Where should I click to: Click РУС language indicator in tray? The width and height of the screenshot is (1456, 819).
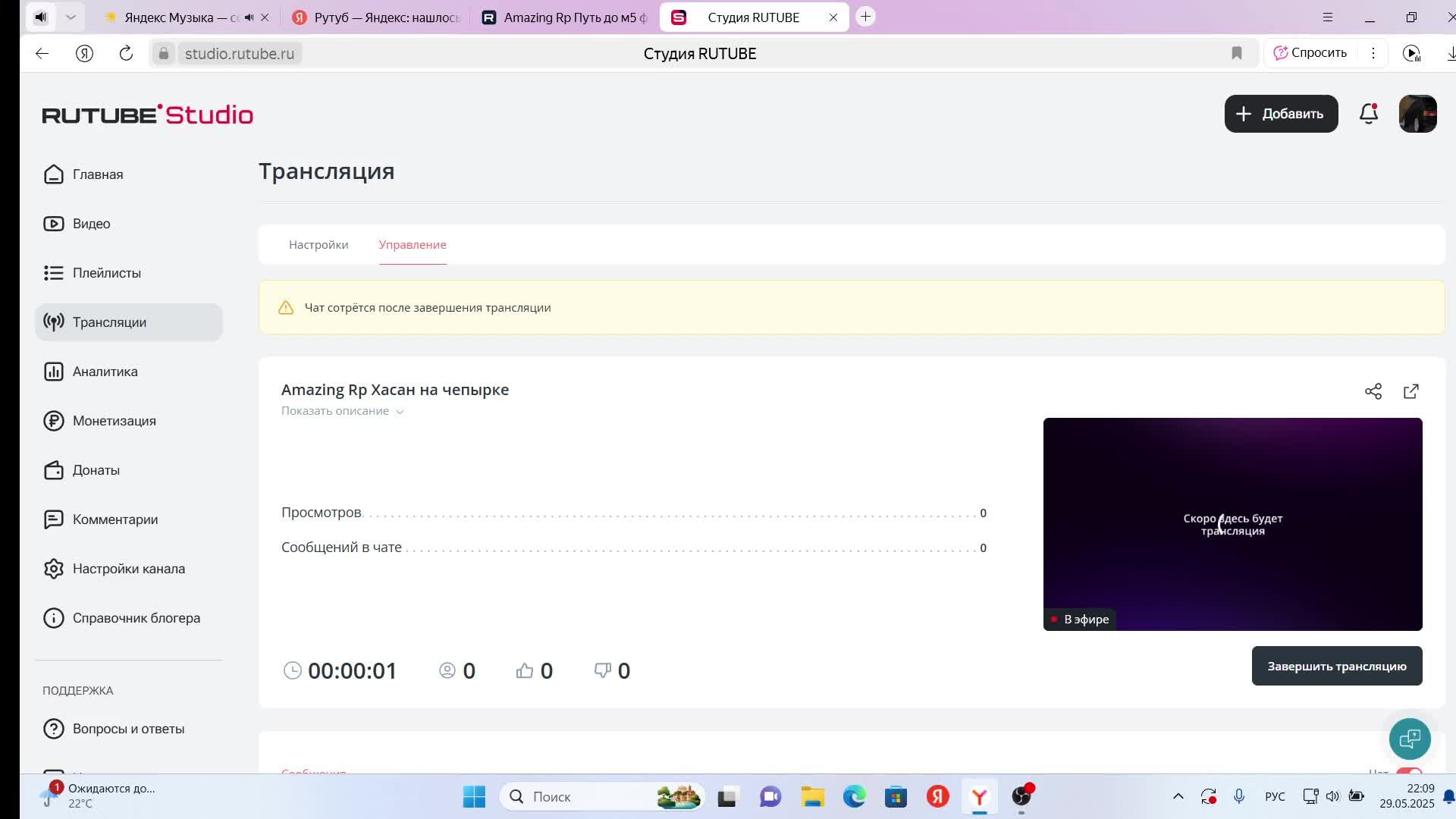pos(1275,796)
